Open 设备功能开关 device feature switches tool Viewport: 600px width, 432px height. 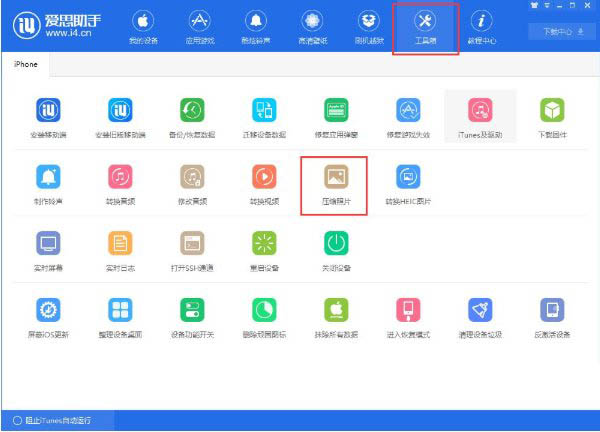pos(192,318)
